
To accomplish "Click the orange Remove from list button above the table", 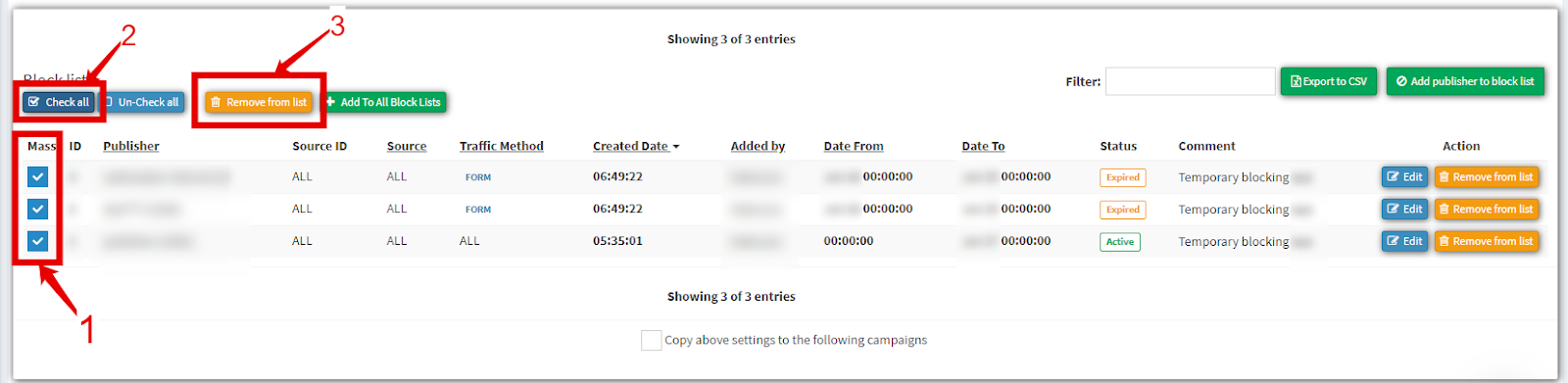I will [x=259, y=102].
